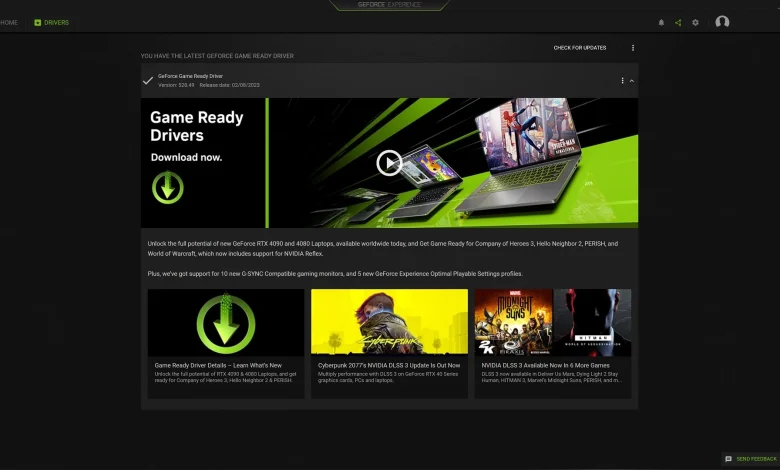
Task: Play the Game Ready Drivers banner video
Action: [x=389, y=162]
